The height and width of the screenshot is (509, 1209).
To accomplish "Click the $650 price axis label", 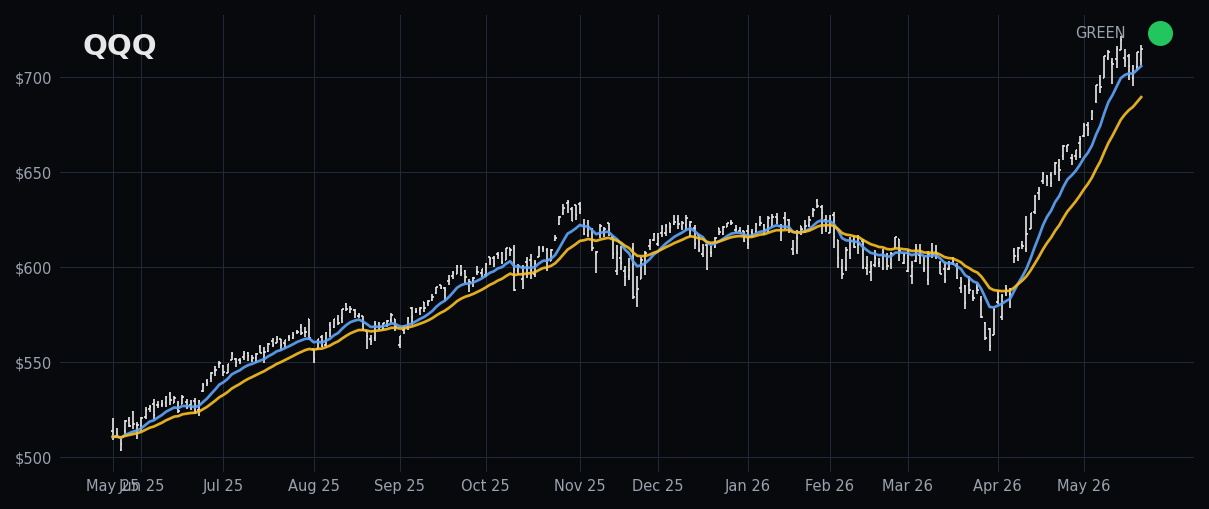I will coord(35,173).
